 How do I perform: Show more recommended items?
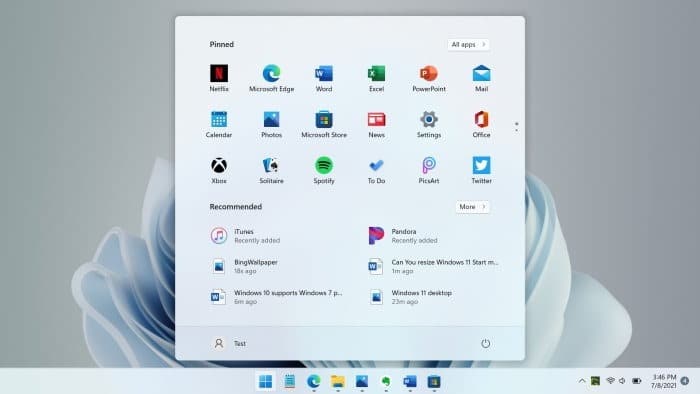pyautogui.click(x=472, y=207)
